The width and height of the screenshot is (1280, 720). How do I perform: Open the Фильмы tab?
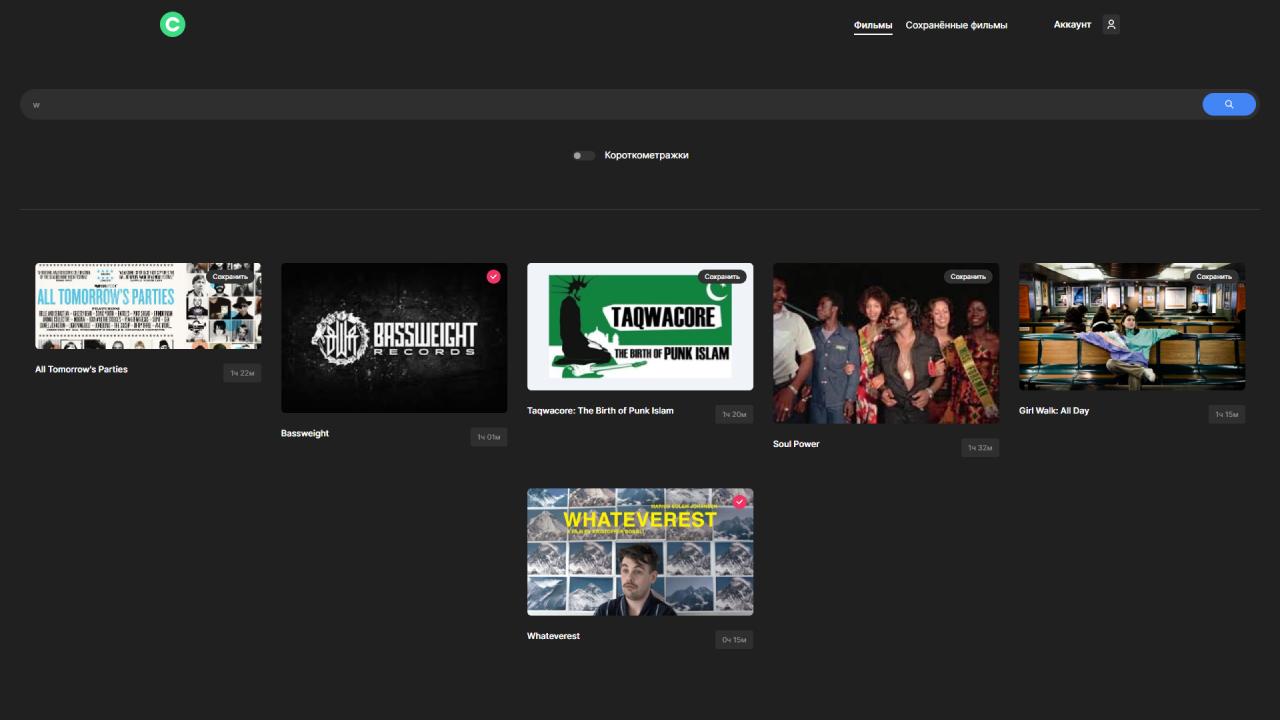point(873,25)
